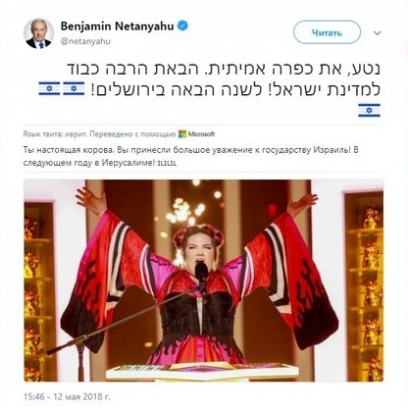The width and height of the screenshot is (408, 408).
Task: Click the leftmost Israeli flag emoji
Action: [49, 89]
